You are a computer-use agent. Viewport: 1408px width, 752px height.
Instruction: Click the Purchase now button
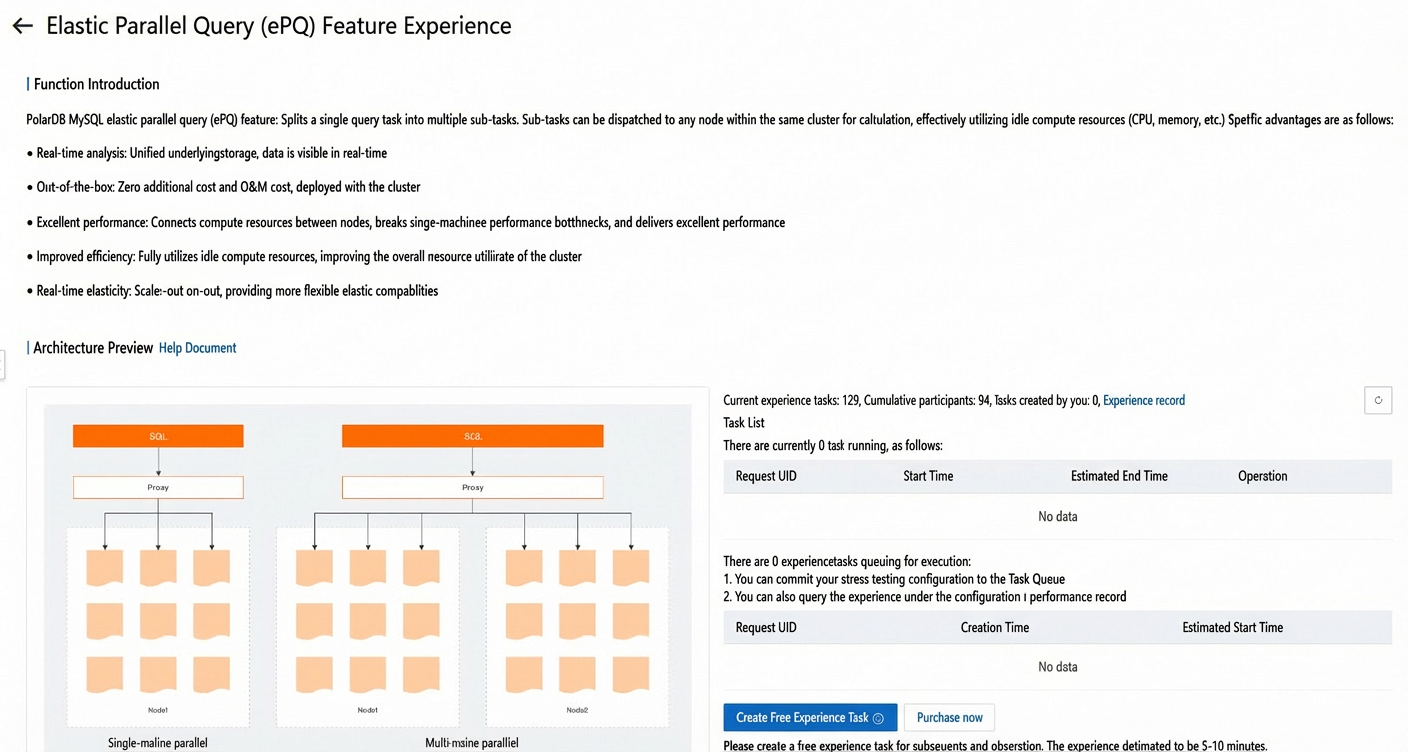pyautogui.click(x=950, y=718)
